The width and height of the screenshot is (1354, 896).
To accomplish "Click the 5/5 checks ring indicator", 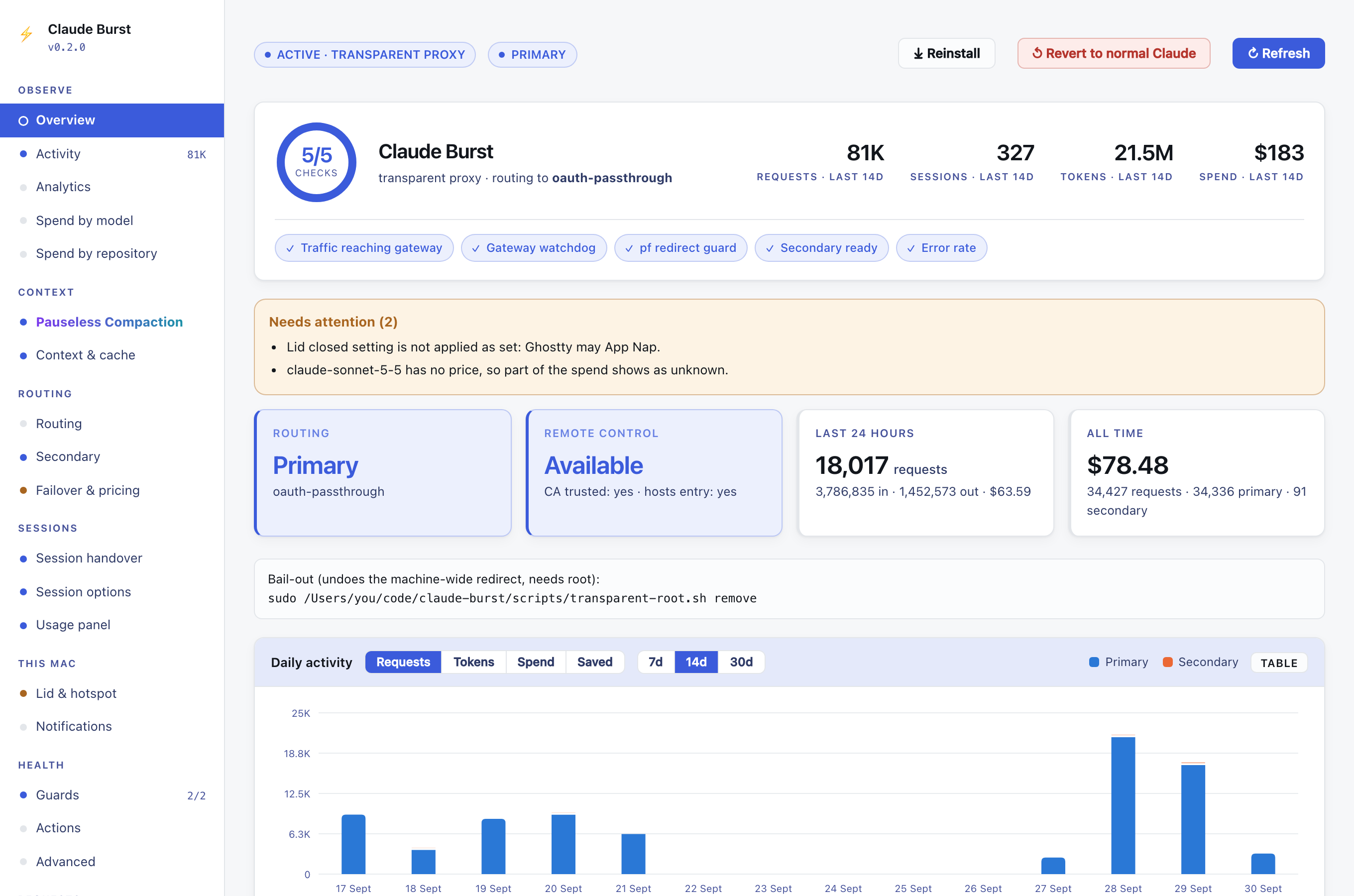I will (317, 162).
